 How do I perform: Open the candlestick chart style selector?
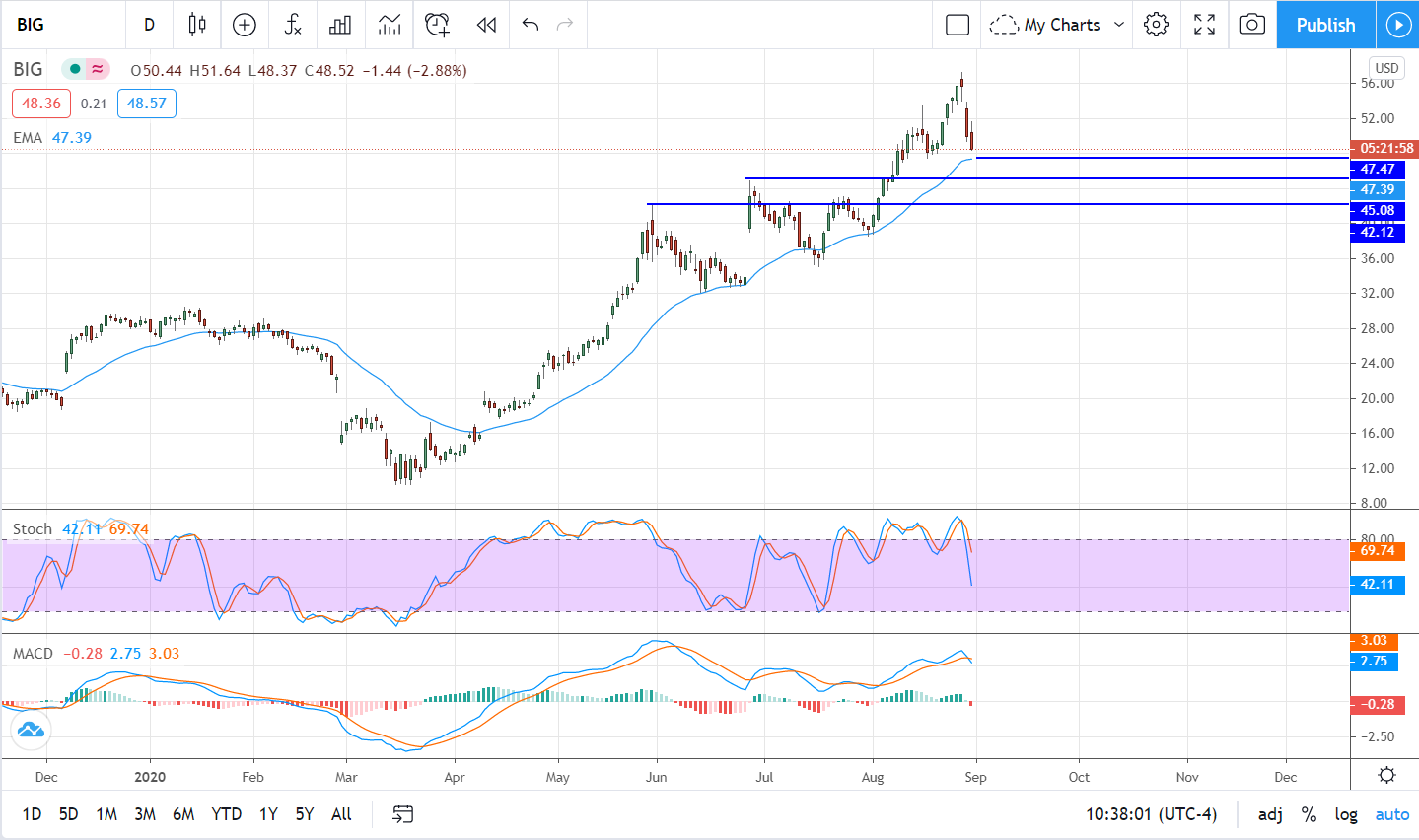point(197,25)
